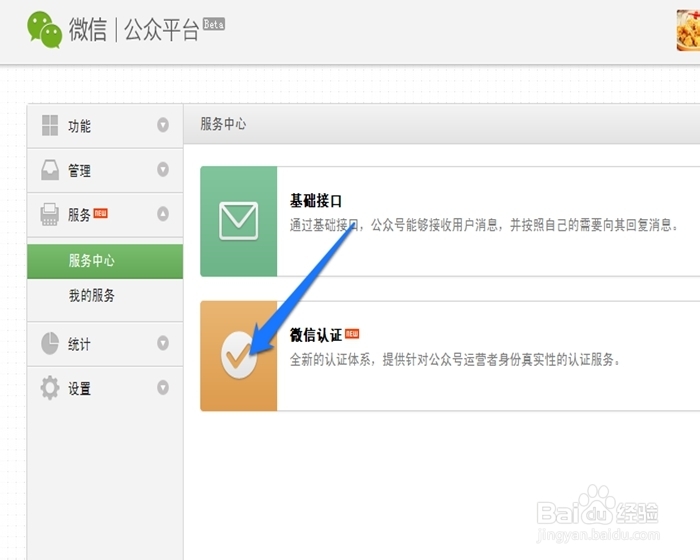Click the Beta badge beside 公众平台

click(214, 24)
